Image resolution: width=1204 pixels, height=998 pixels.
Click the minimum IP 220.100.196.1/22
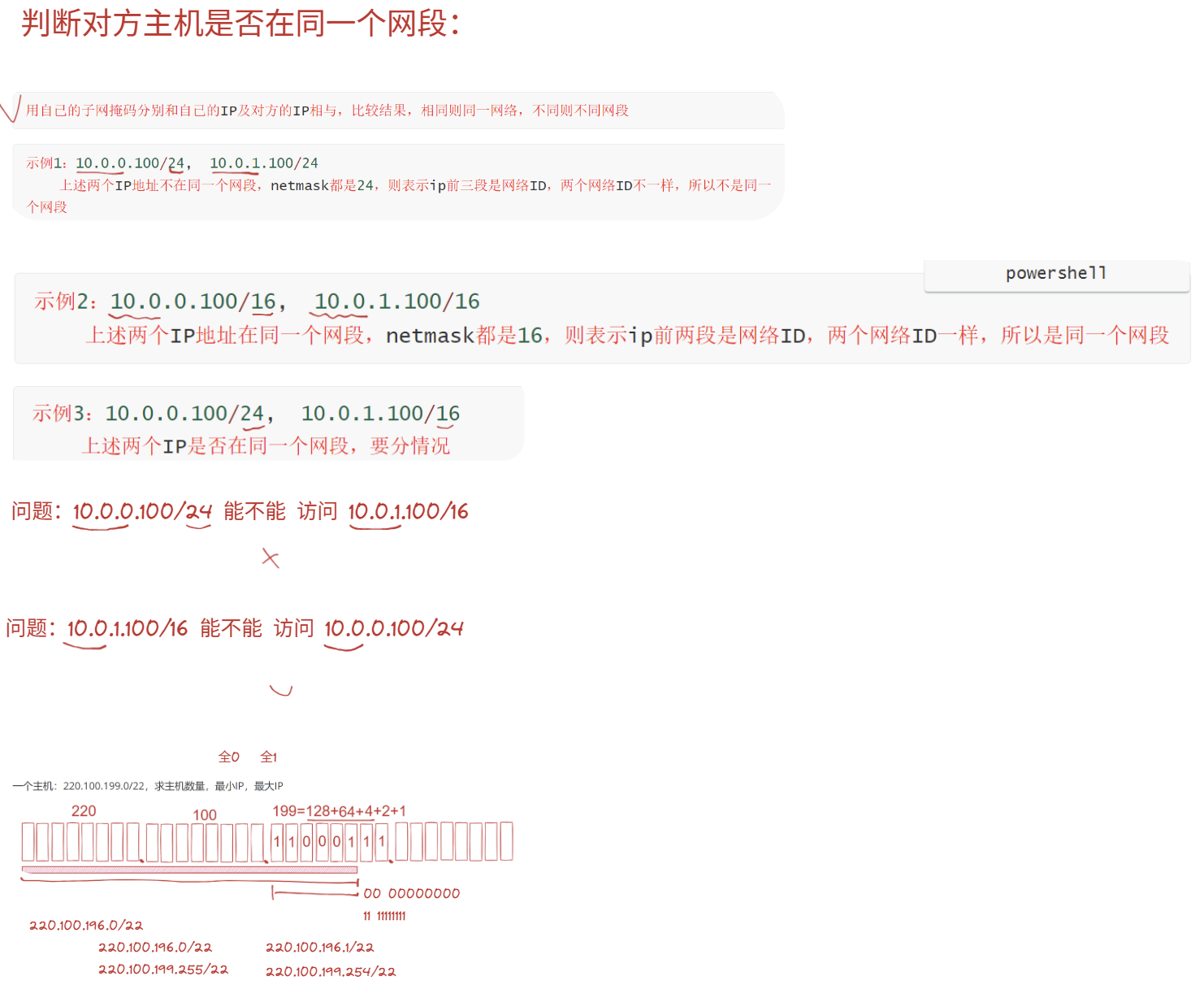tap(320, 946)
